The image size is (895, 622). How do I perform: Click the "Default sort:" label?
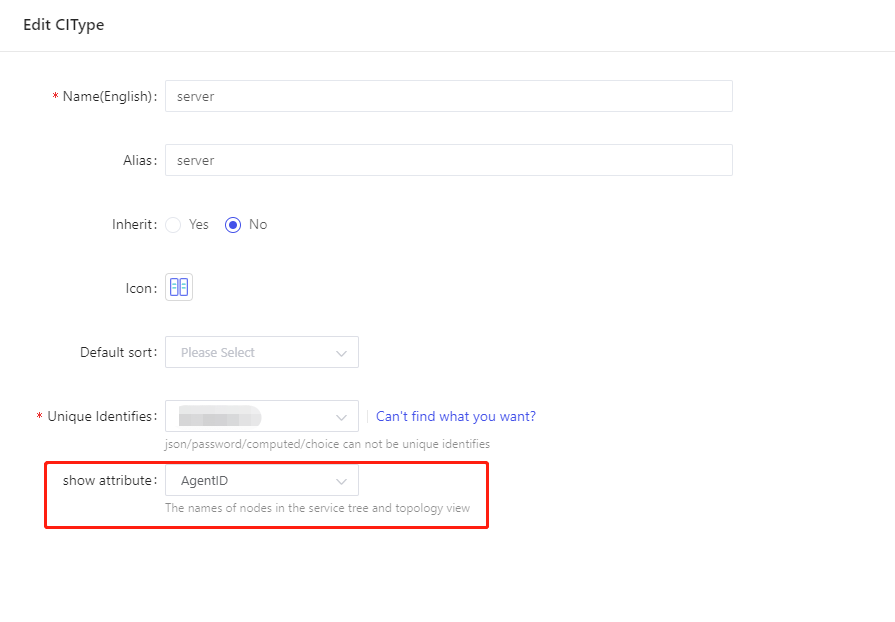pyautogui.click(x=118, y=352)
